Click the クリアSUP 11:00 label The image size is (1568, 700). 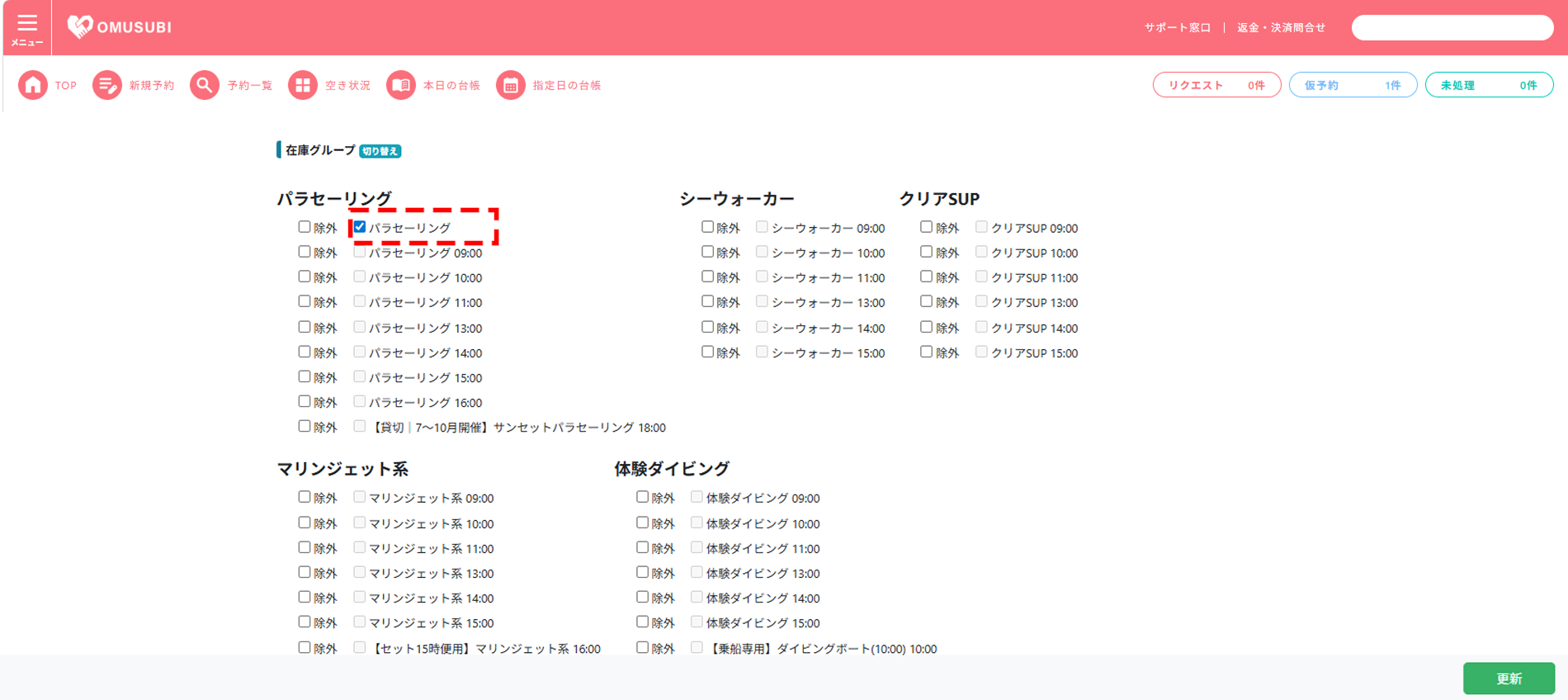click(1034, 278)
